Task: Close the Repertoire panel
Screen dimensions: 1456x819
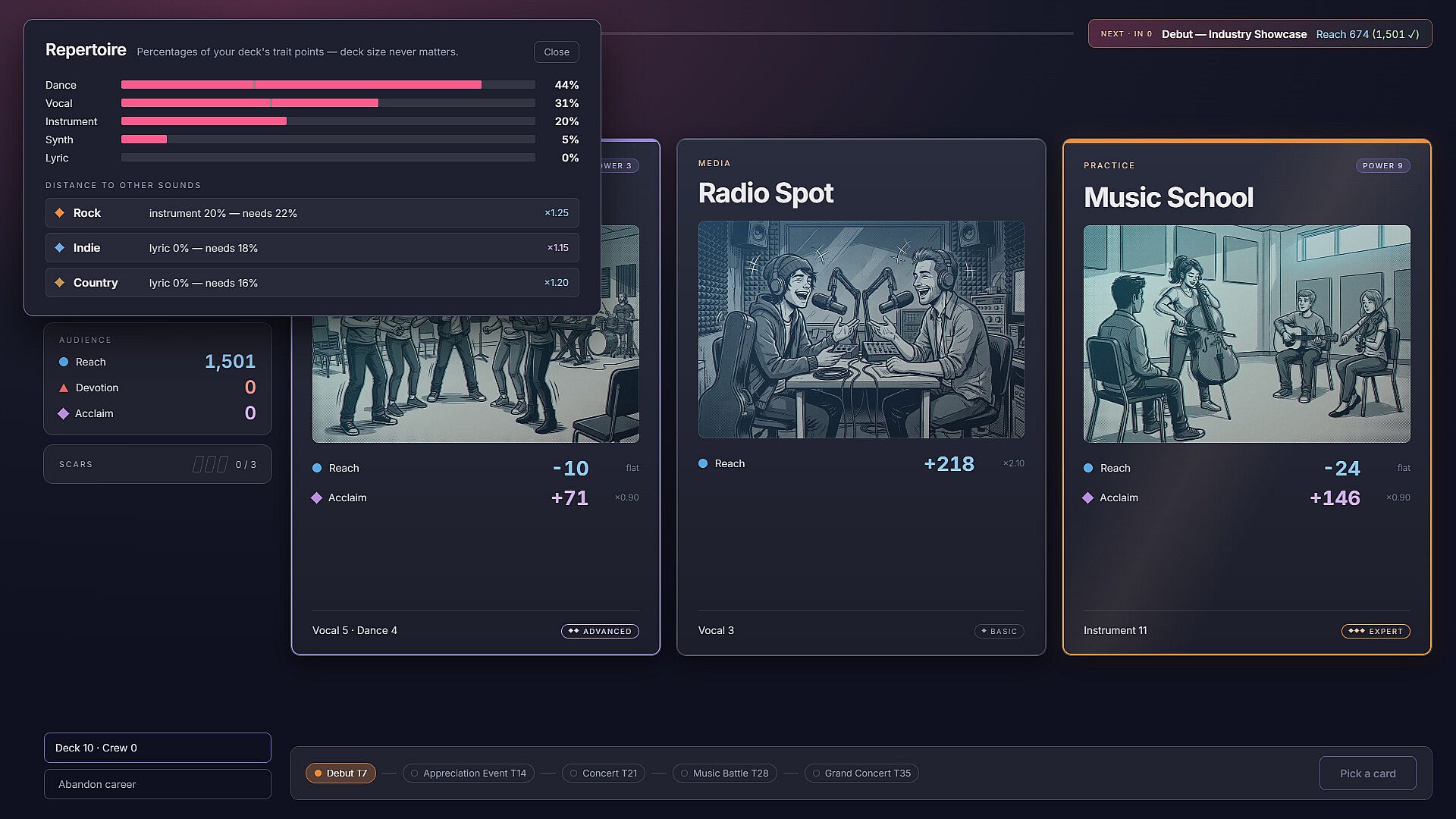Action: [557, 52]
